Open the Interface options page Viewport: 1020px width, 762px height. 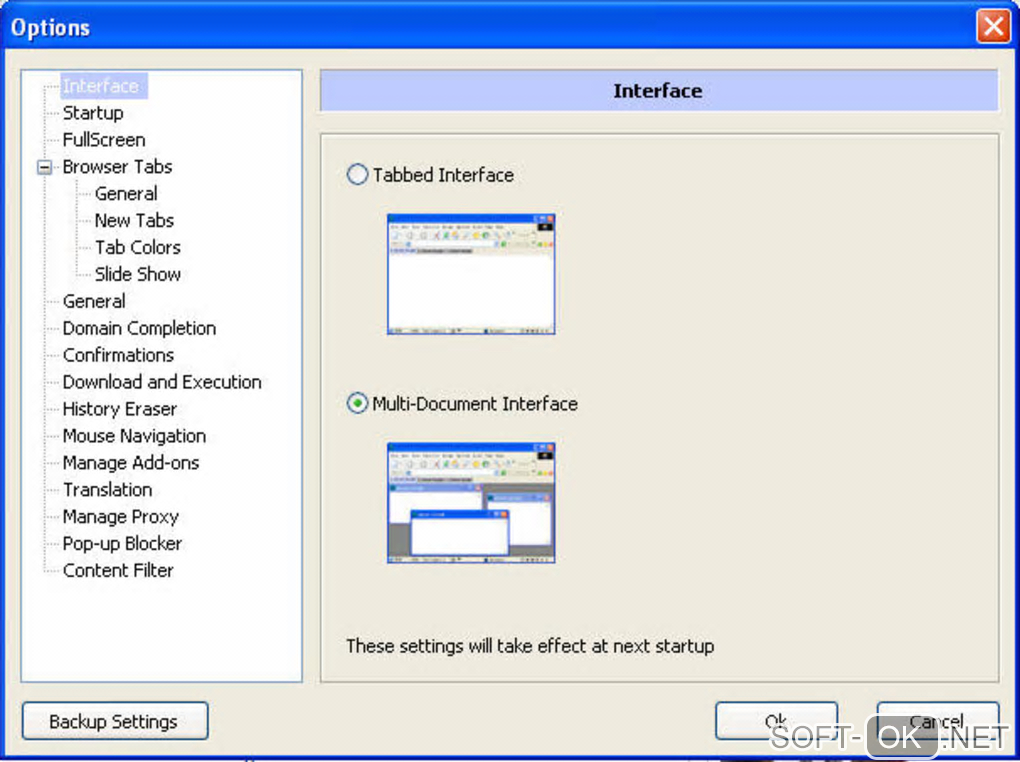(104, 86)
